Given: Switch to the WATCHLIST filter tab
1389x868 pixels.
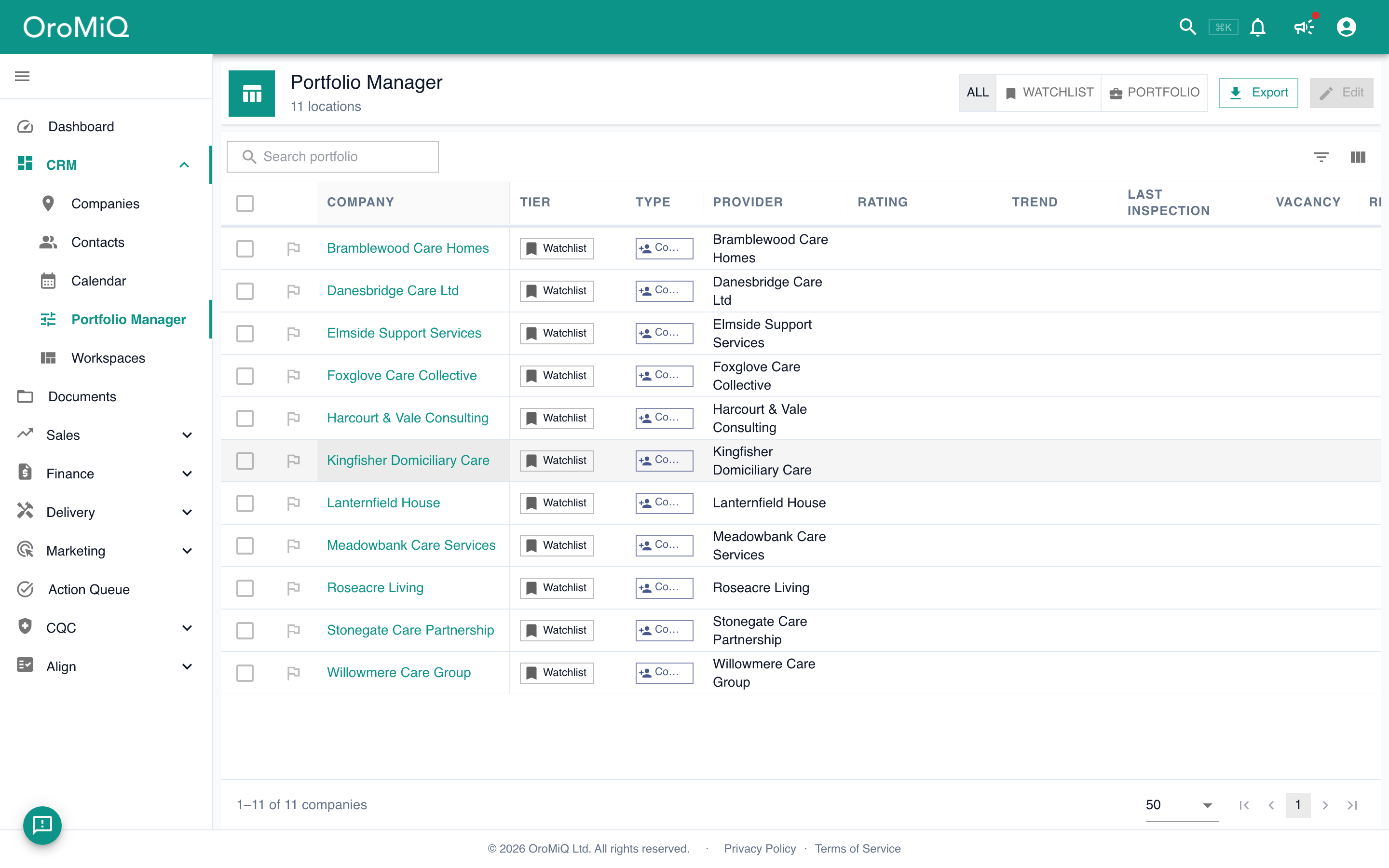Looking at the screenshot, I should pyautogui.click(x=1049, y=93).
